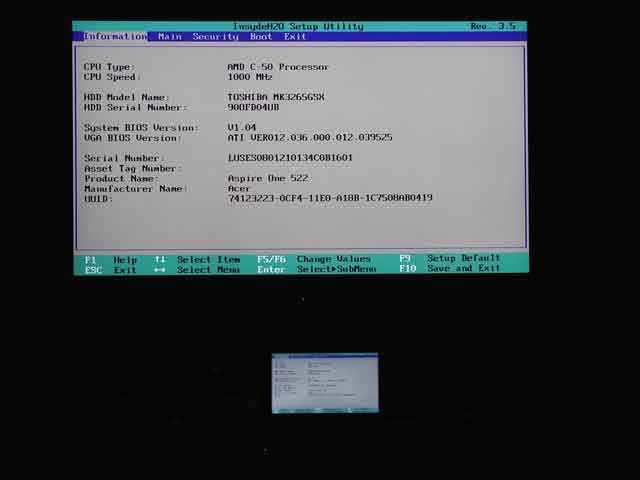Select the CPU Type label
640x480 pixels.
coord(109,67)
